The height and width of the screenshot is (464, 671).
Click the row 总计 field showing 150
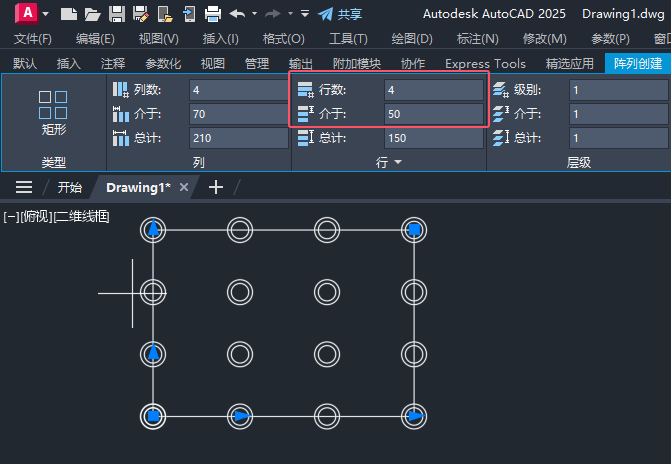pyautogui.click(x=433, y=138)
